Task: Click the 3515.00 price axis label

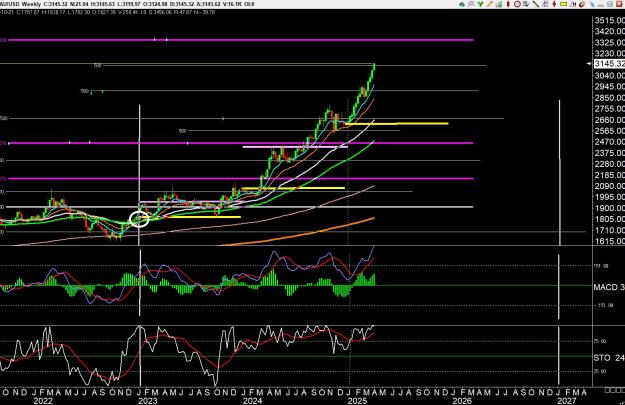Action: tap(610, 21)
